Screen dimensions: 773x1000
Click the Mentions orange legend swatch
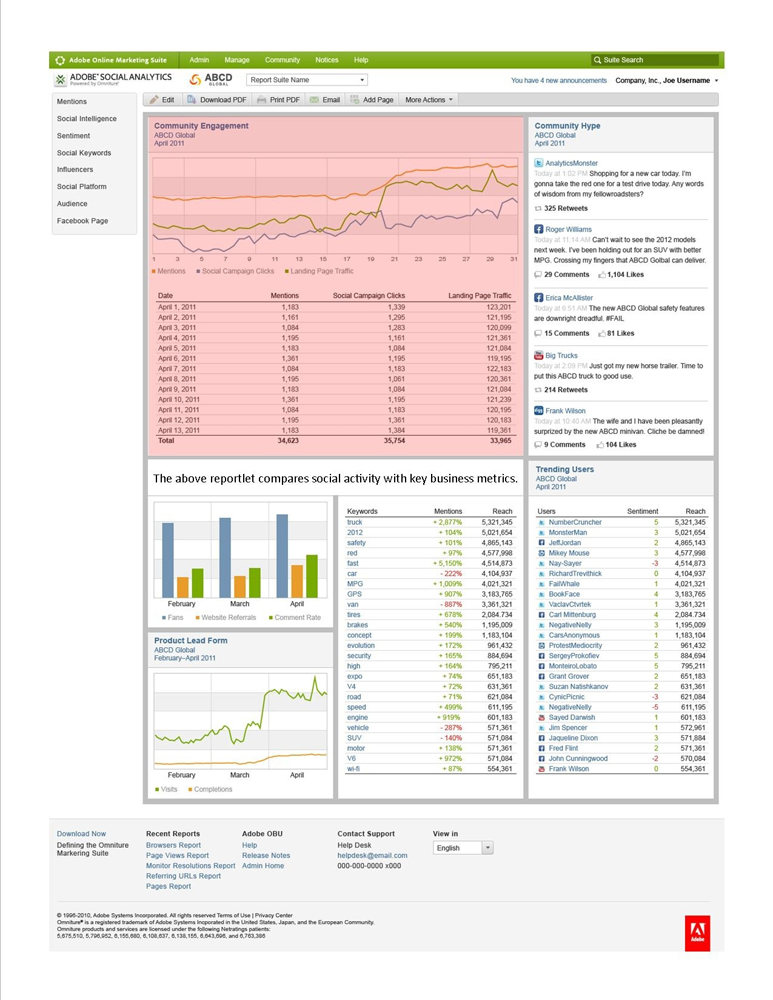[154, 271]
